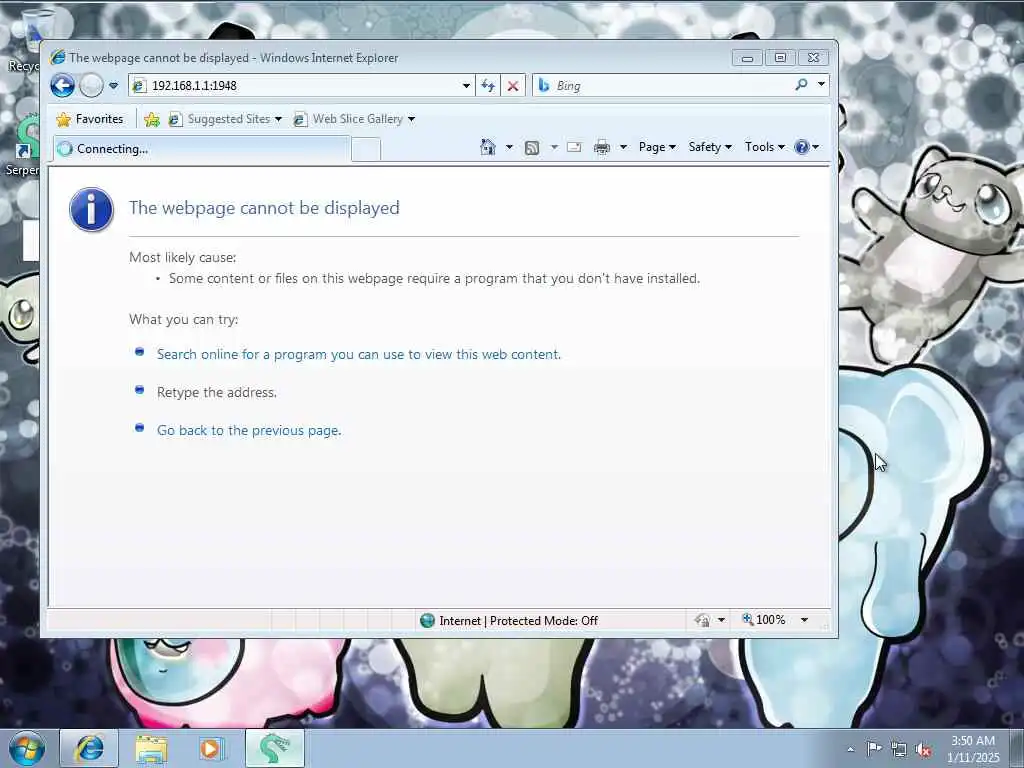Click Search online for a program link
The image size is (1024, 768).
(359, 354)
